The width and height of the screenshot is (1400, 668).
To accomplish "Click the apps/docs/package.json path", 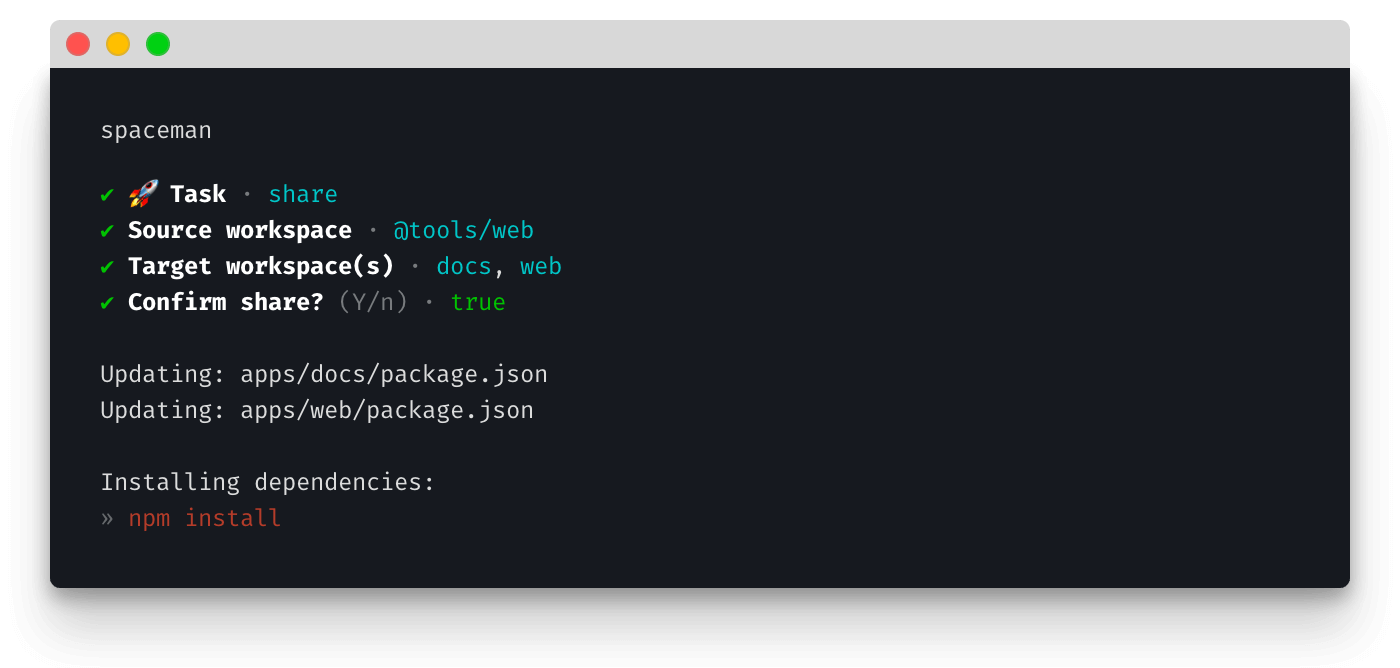I will [x=394, y=375].
